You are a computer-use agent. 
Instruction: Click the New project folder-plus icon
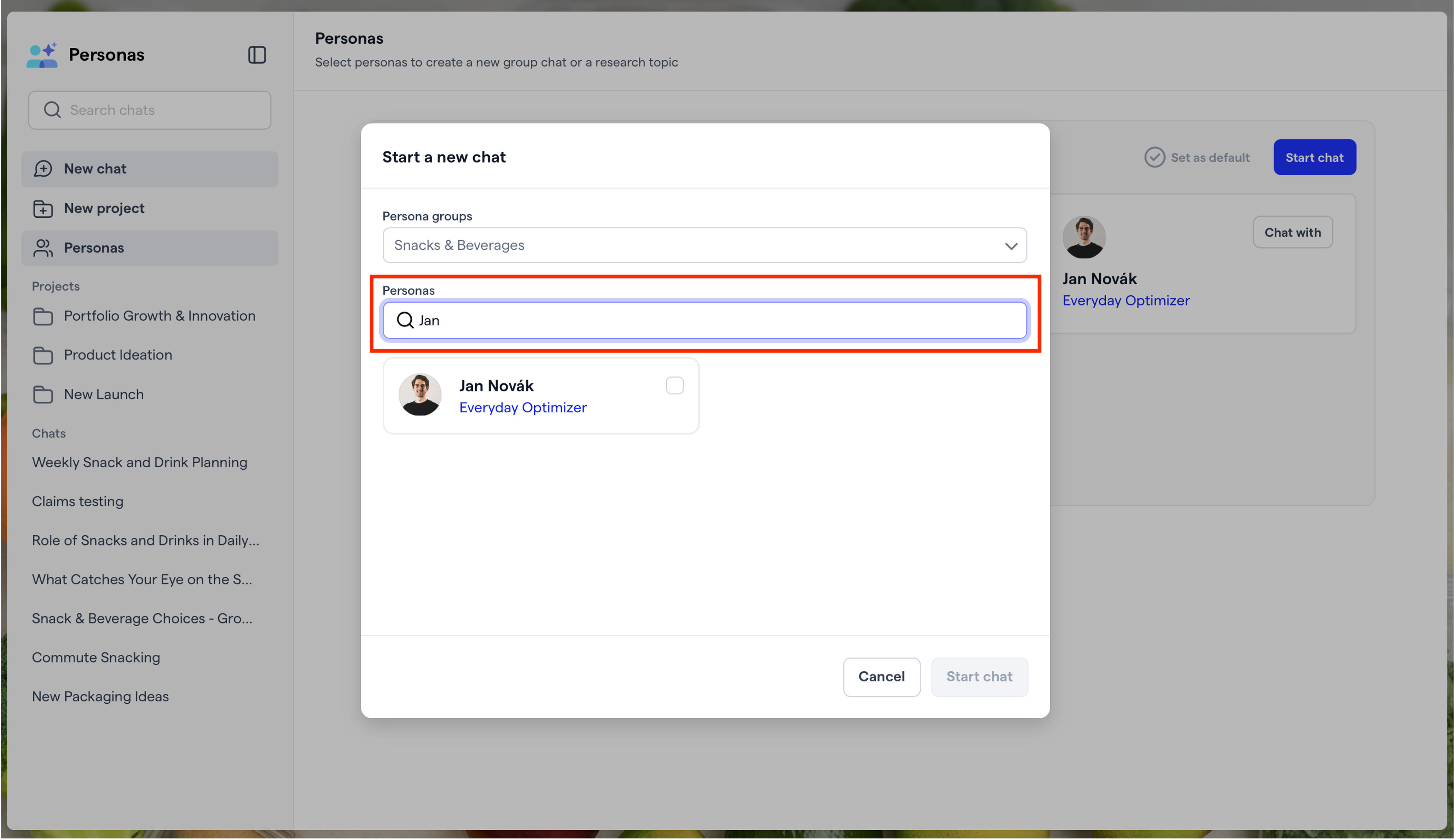tap(43, 208)
